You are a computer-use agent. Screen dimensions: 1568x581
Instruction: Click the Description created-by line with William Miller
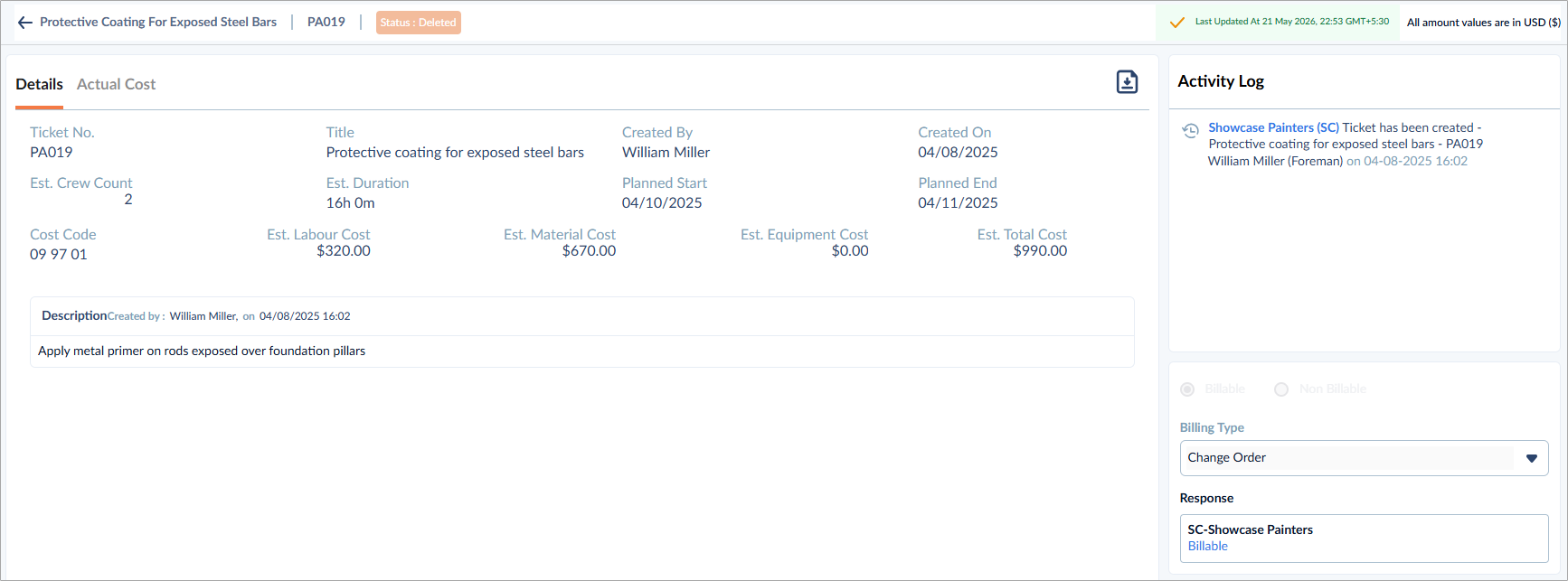(x=229, y=316)
